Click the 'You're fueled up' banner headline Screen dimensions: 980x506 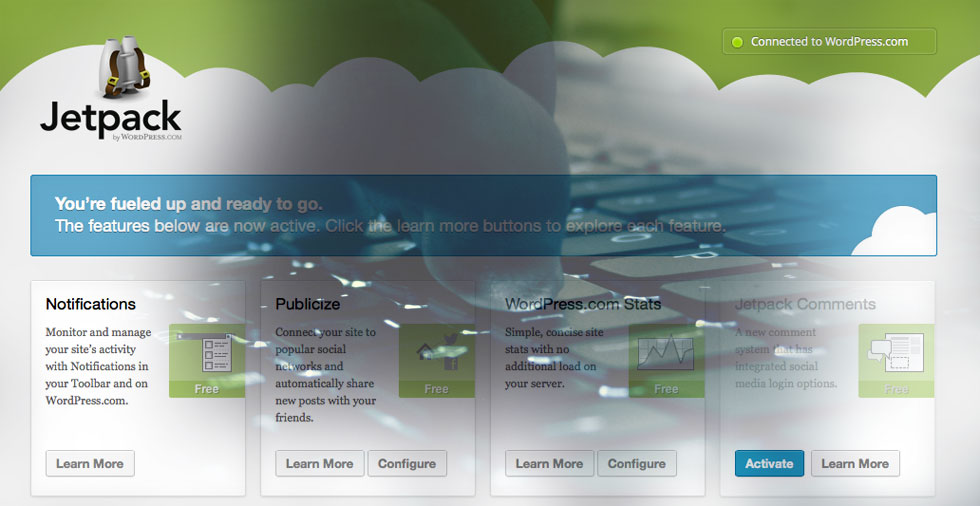188,204
